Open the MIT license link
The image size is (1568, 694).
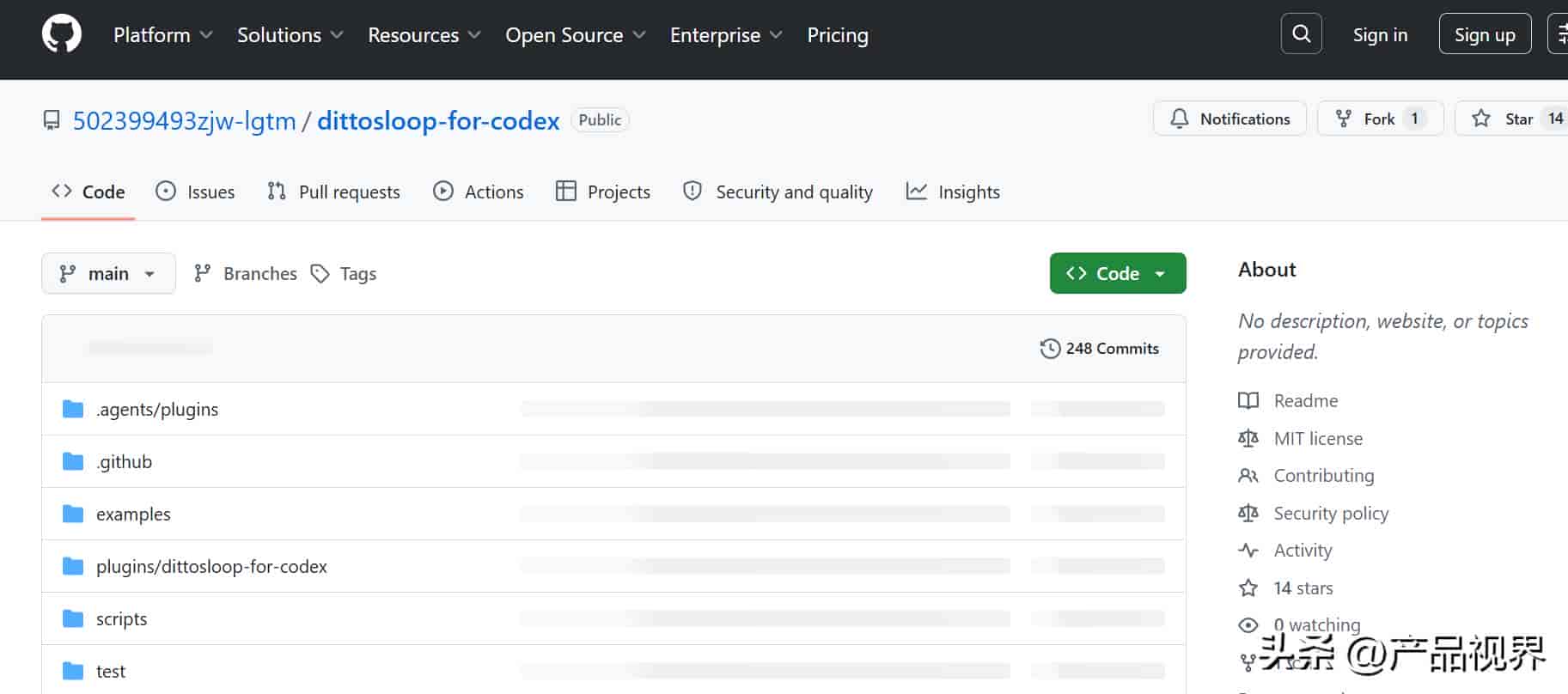(1318, 438)
